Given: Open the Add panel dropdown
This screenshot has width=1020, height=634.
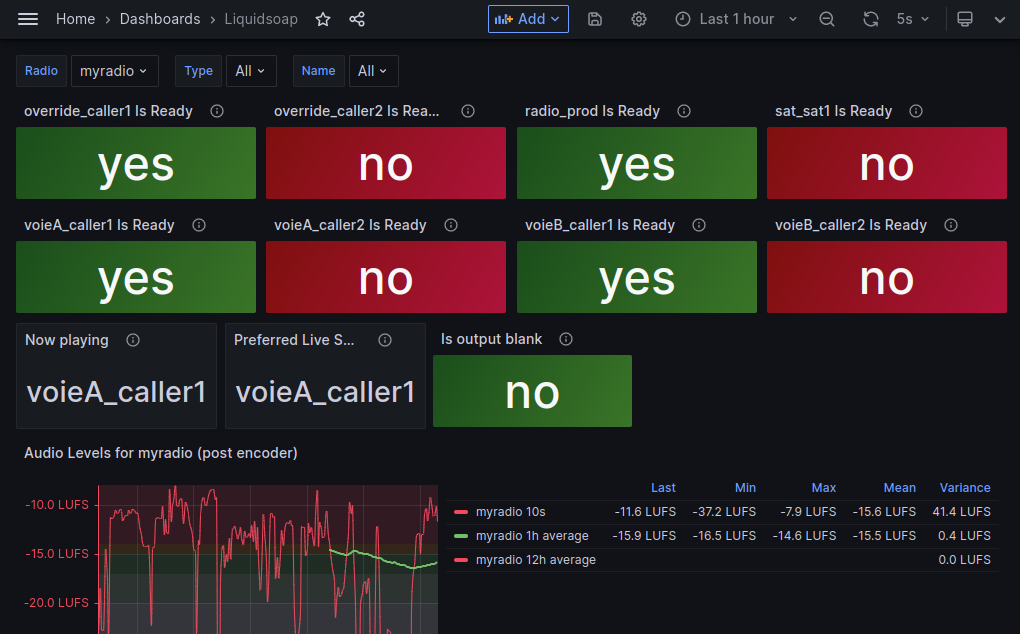Looking at the screenshot, I should point(528,20).
